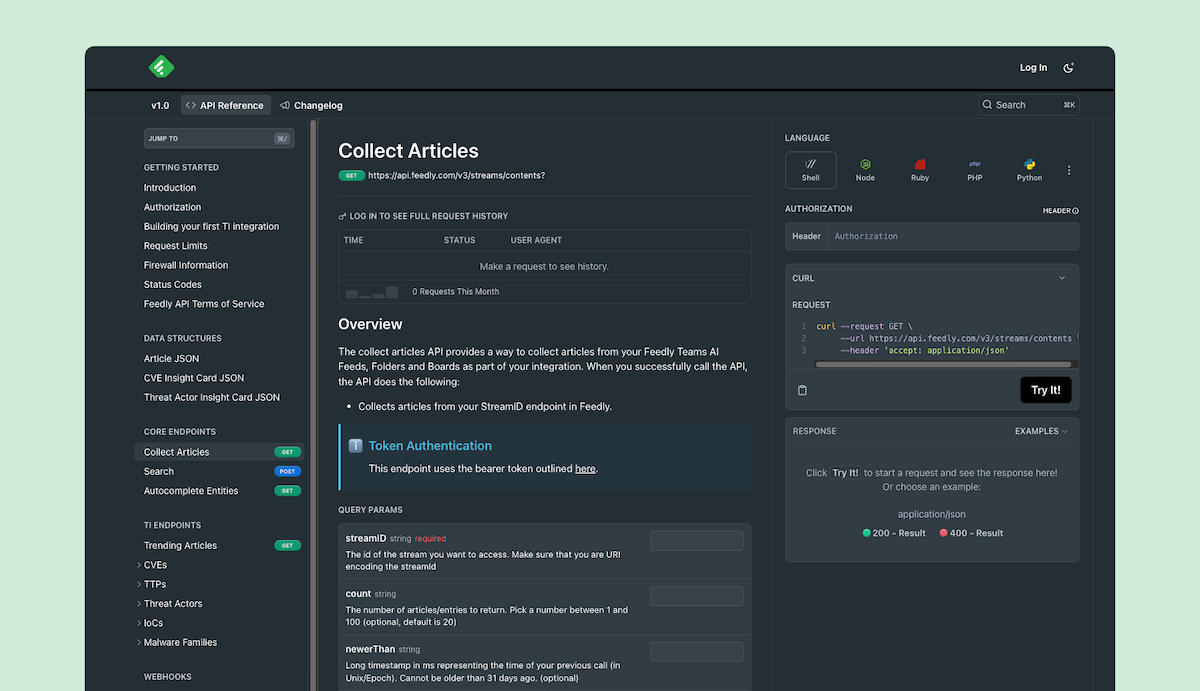Copy the cURL request via clipboard icon
The image size is (1200, 691).
pos(802,390)
